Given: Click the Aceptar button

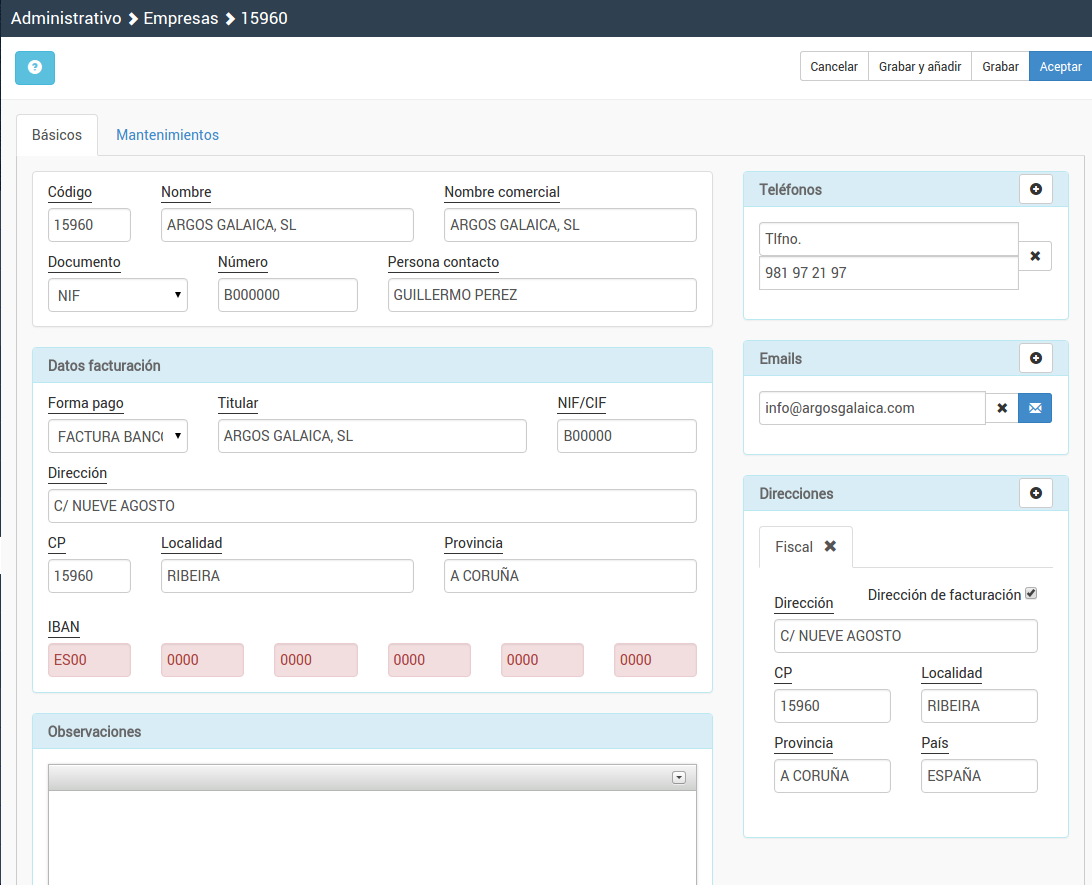Looking at the screenshot, I should (x=1060, y=67).
